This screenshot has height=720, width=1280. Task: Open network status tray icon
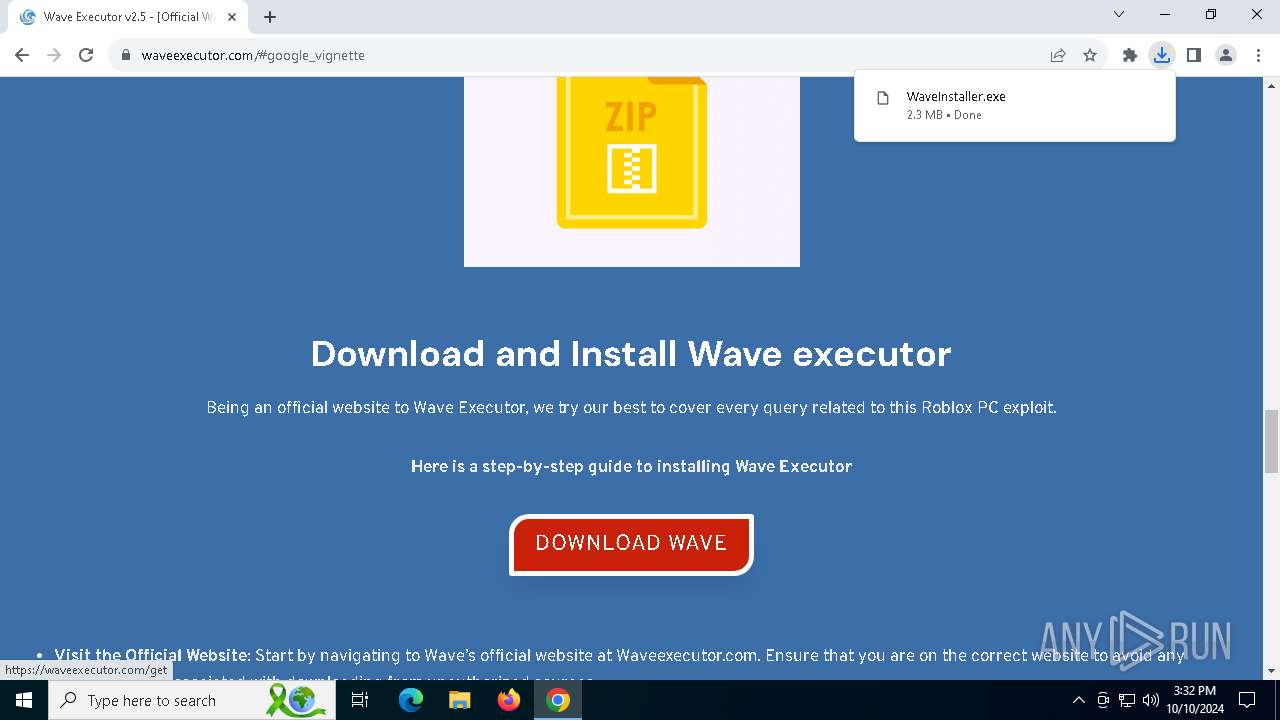tap(1127, 700)
